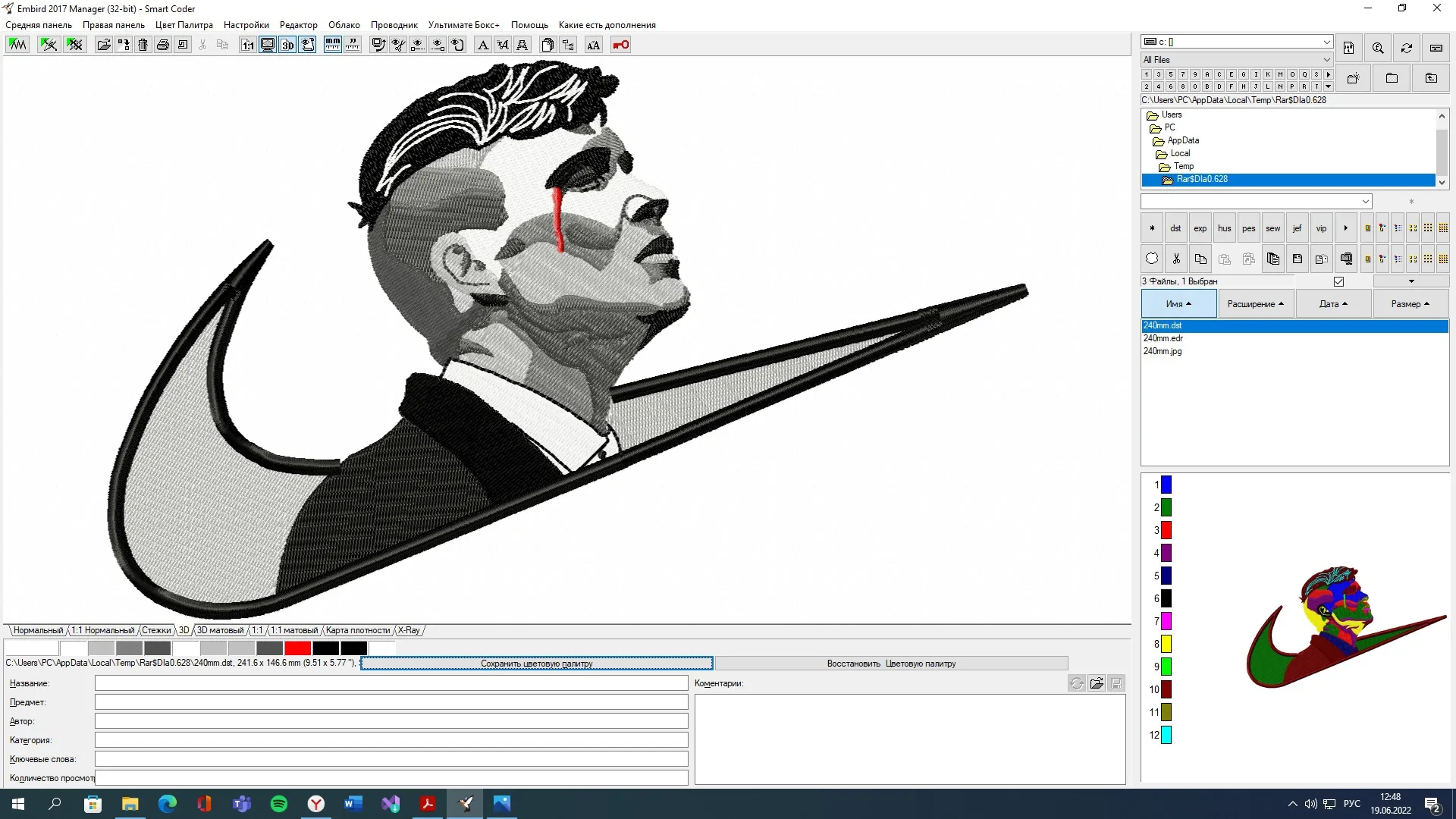This screenshot has height=819, width=1456.
Task: Select the 240mm.edr file
Action: point(1163,338)
